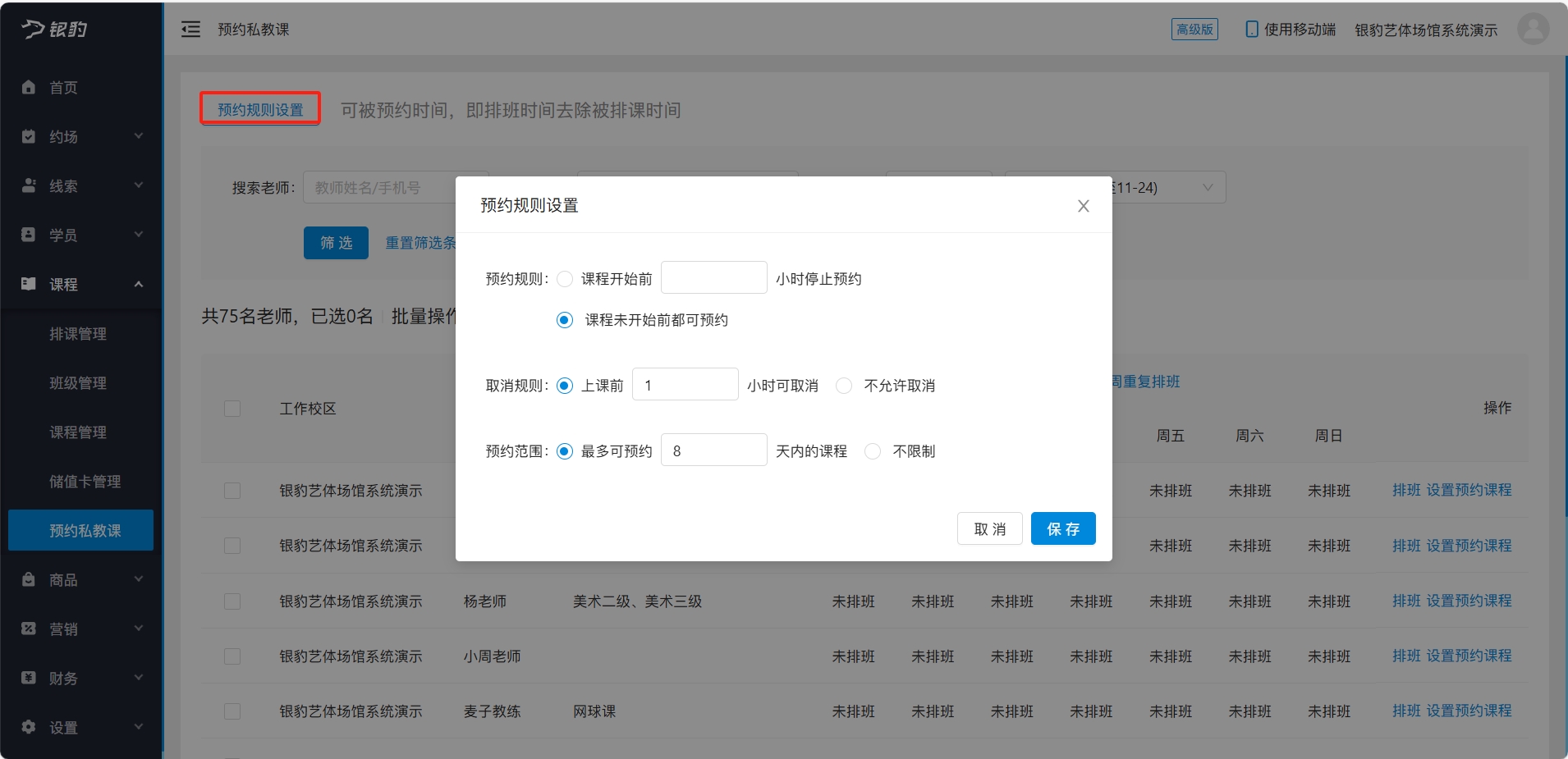Close the 预约规则设置 dialog with X

[1083, 206]
